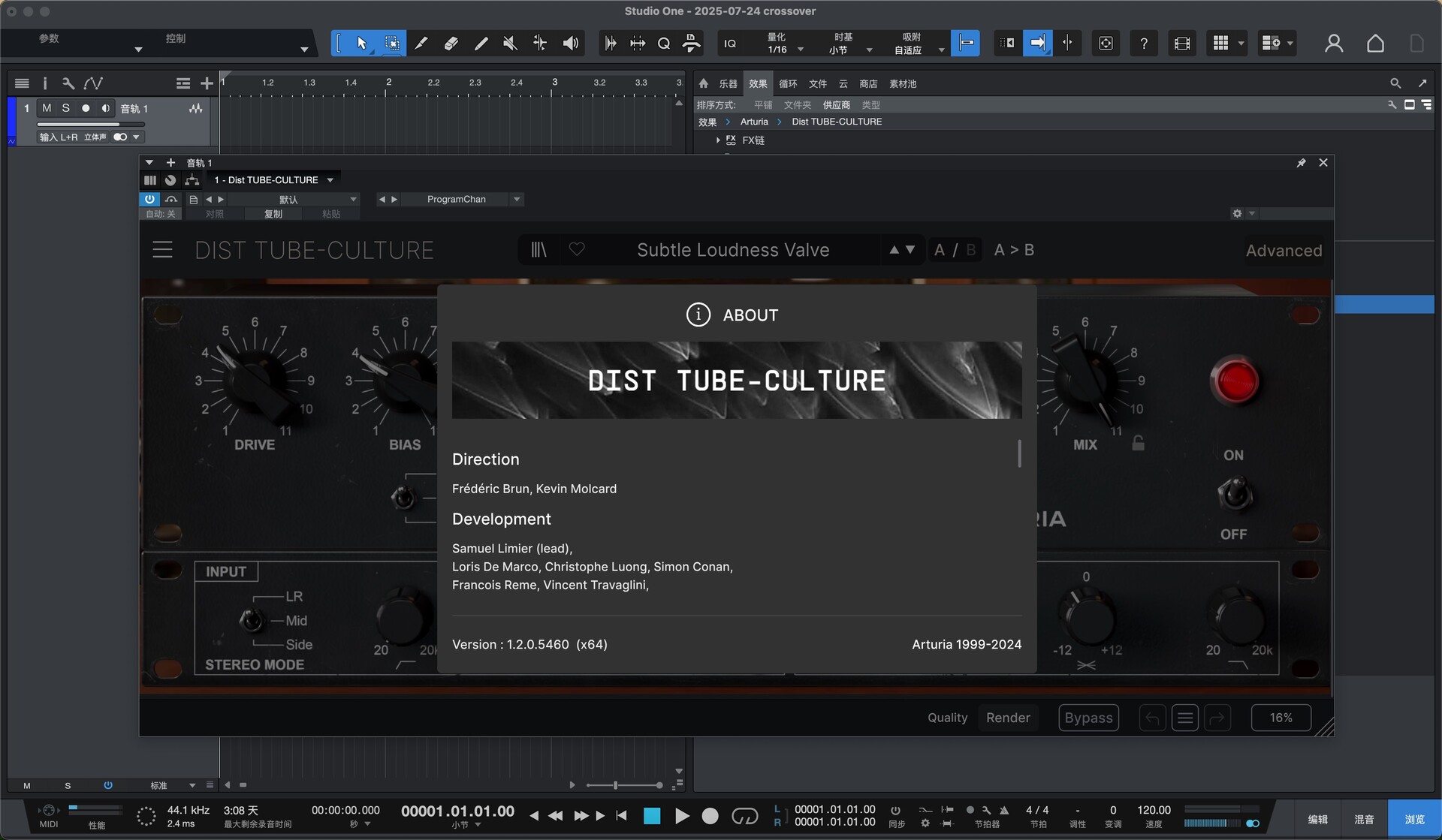The height and width of the screenshot is (840, 1442).
Task: Favorite the preset with heart icon
Action: (577, 249)
